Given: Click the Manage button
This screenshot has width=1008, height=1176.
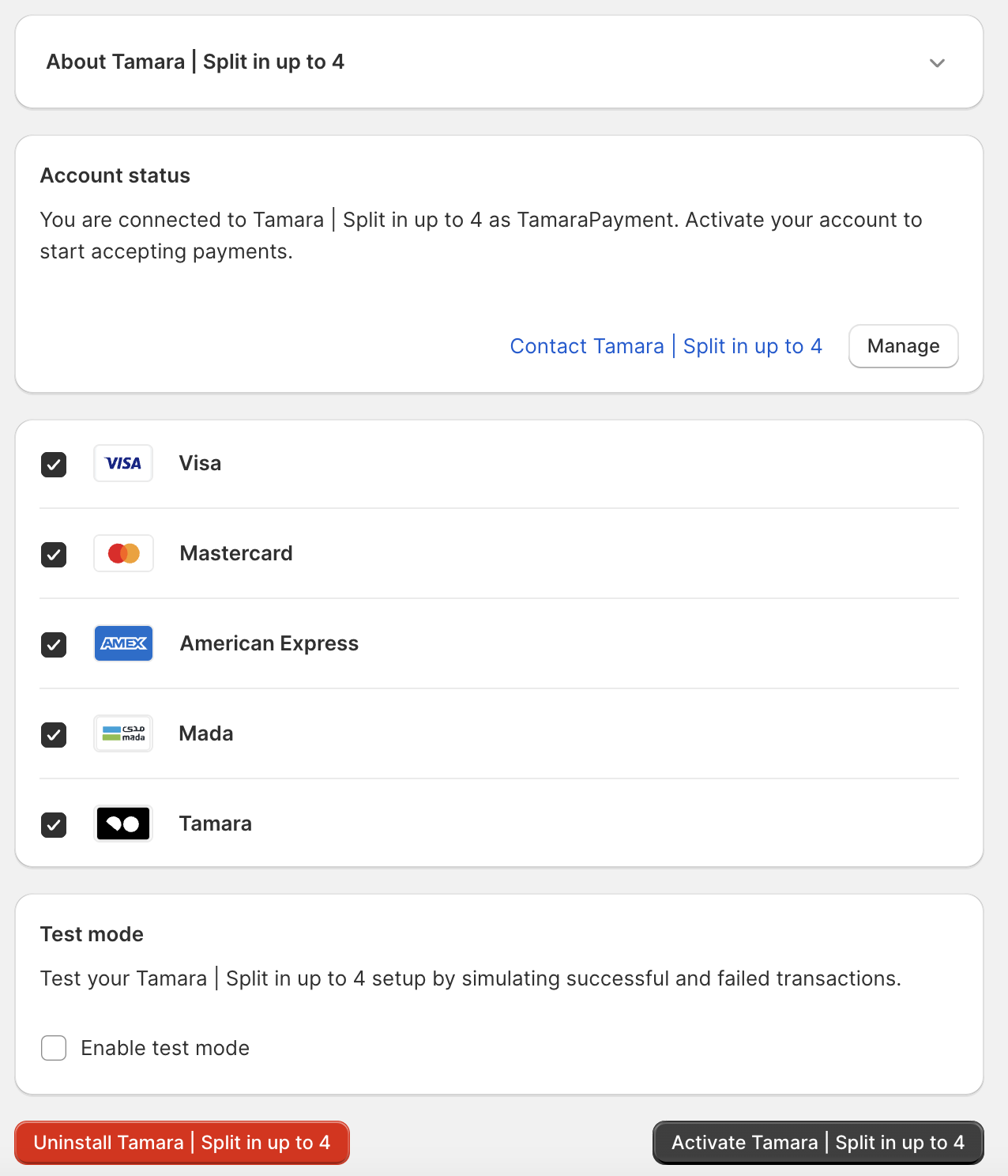Looking at the screenshot, I should [x=904, y=346].
